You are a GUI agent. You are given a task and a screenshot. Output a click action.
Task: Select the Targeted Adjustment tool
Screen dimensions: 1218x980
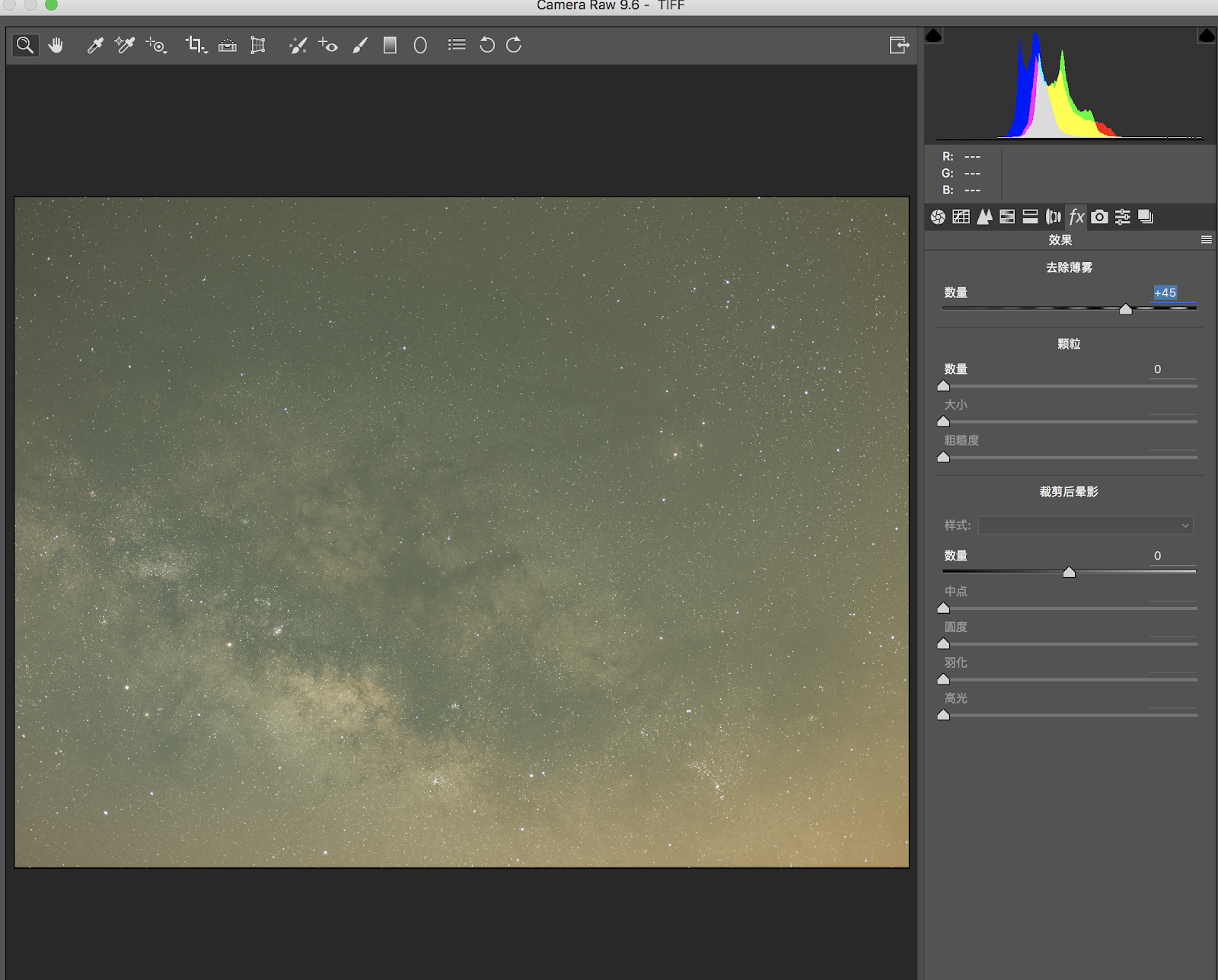pyautogui.click(x=156, y=45)
